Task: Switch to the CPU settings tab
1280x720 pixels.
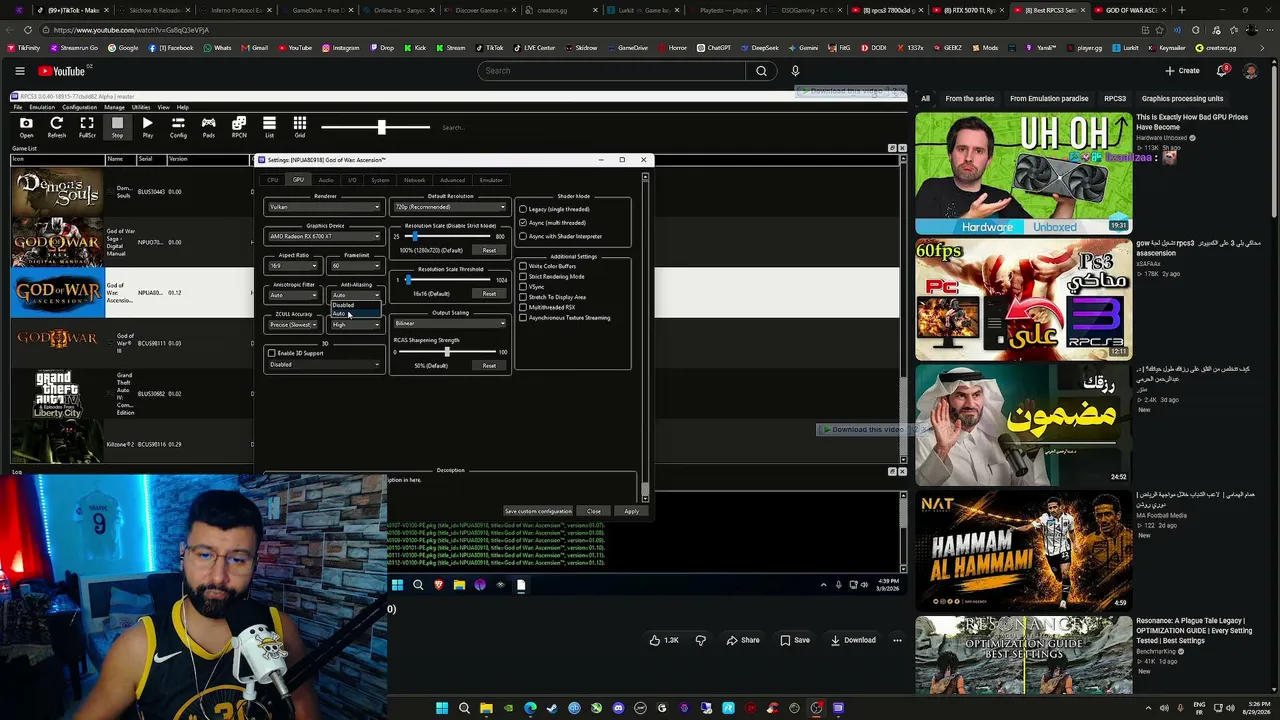Action: click(x=272, y=180)
